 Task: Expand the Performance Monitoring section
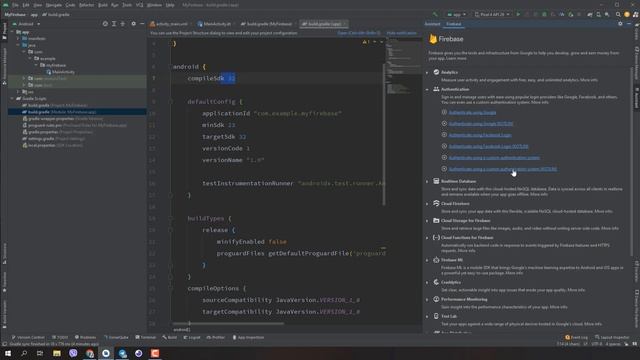click(x=427, y=300)
